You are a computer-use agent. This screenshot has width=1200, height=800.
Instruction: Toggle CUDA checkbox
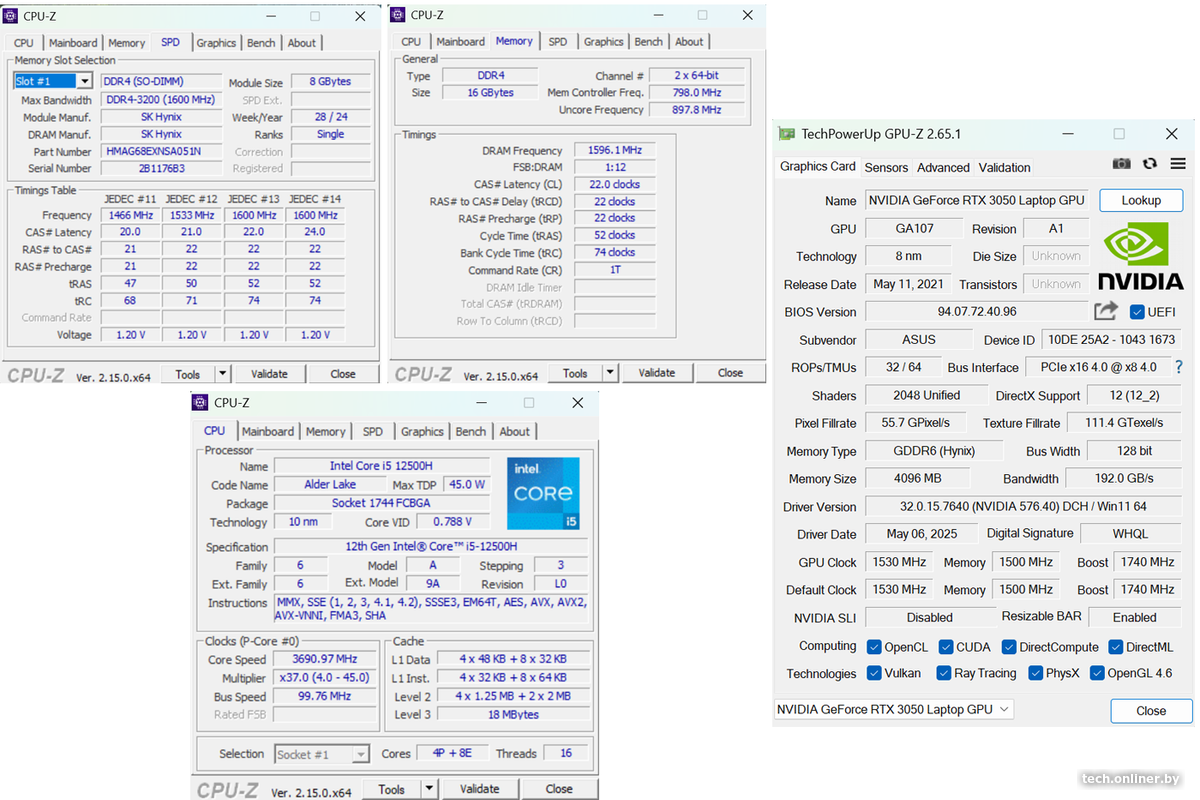pyautogui.click(x=945, y=647)
